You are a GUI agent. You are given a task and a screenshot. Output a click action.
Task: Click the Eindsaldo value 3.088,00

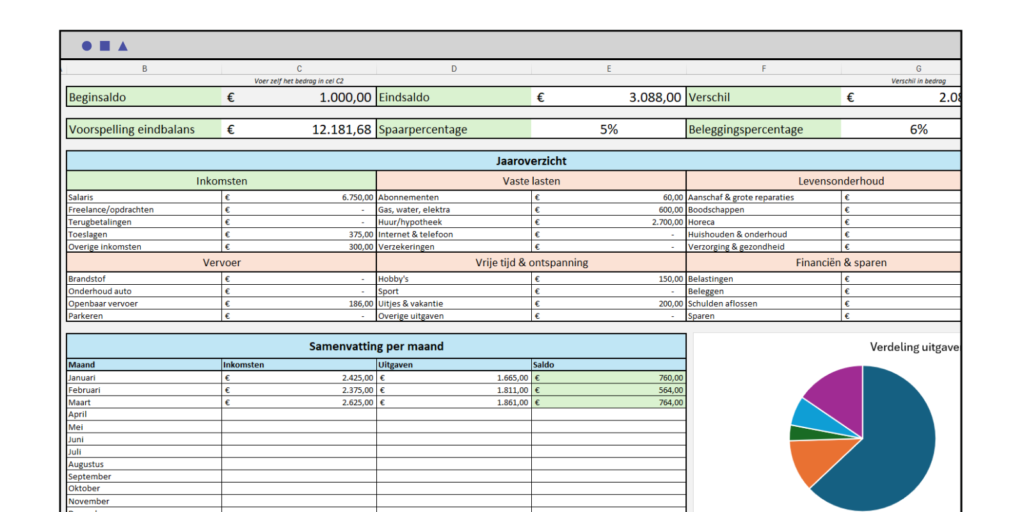609,97
